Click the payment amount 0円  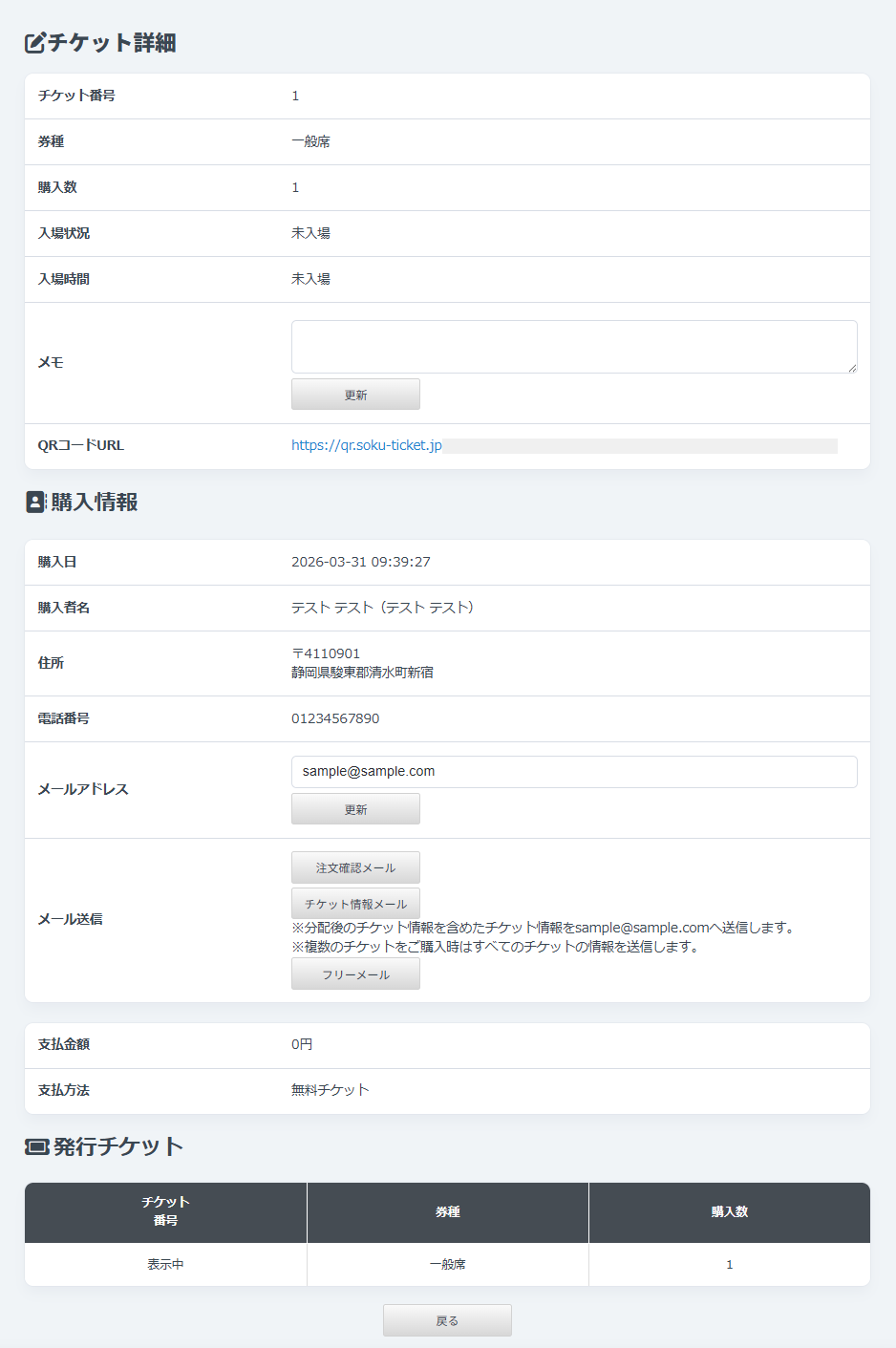click(x=302, y=1044)
